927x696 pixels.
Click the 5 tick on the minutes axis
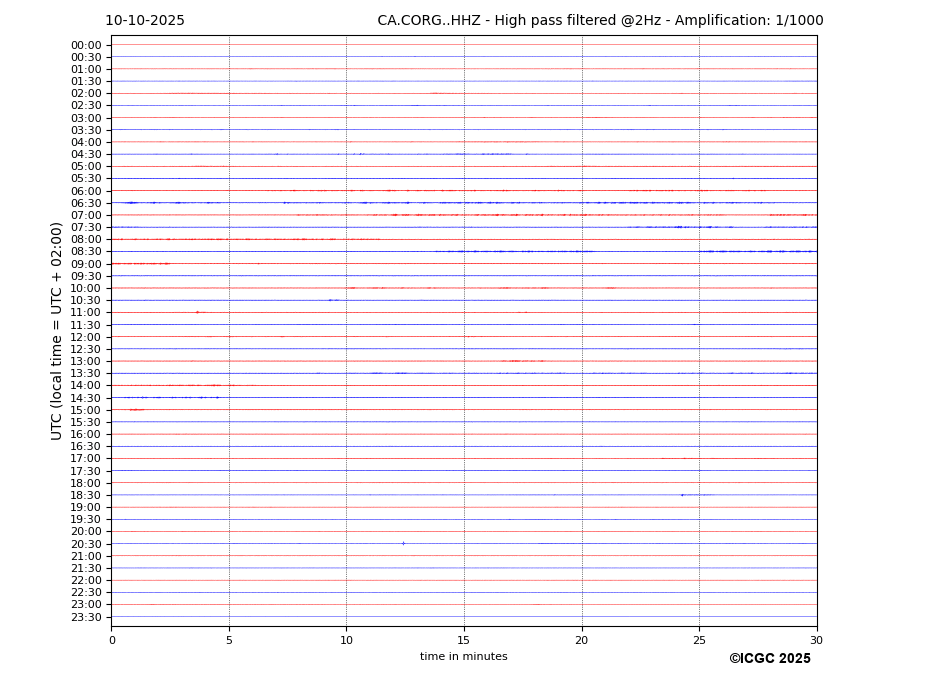coord(229,640)
